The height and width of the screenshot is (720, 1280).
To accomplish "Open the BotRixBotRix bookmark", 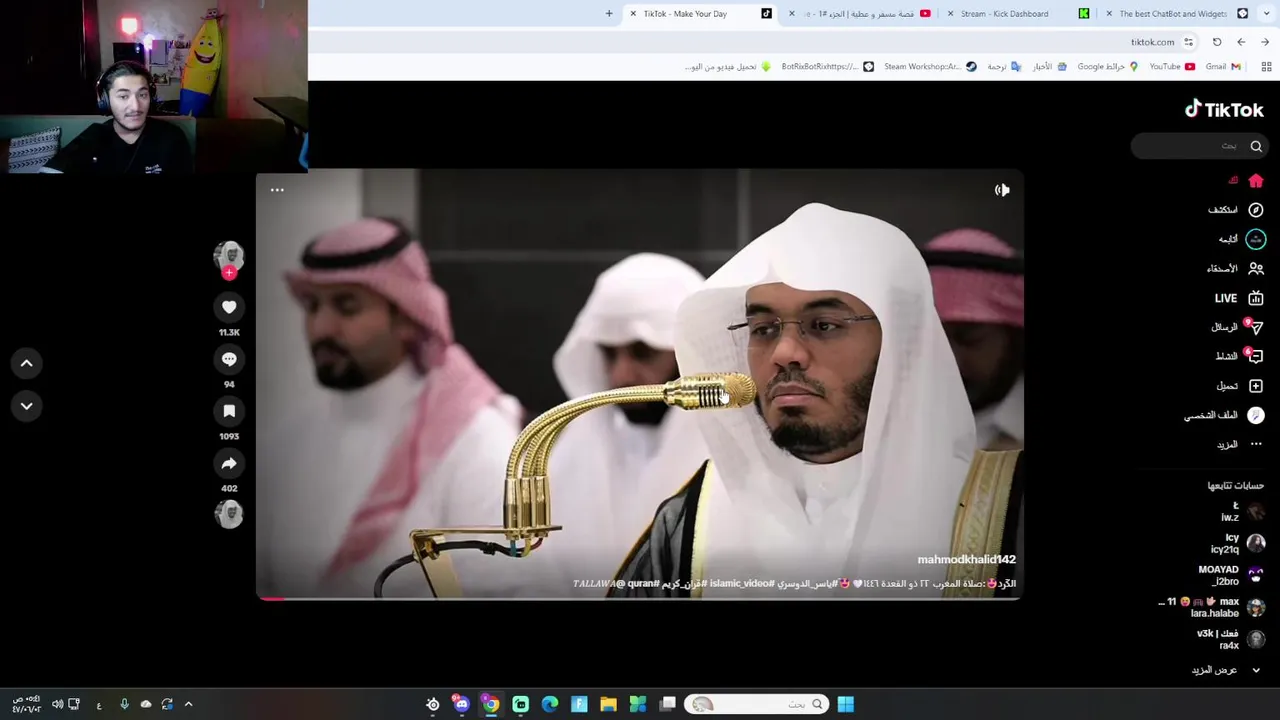I will [x=828, y=66].
